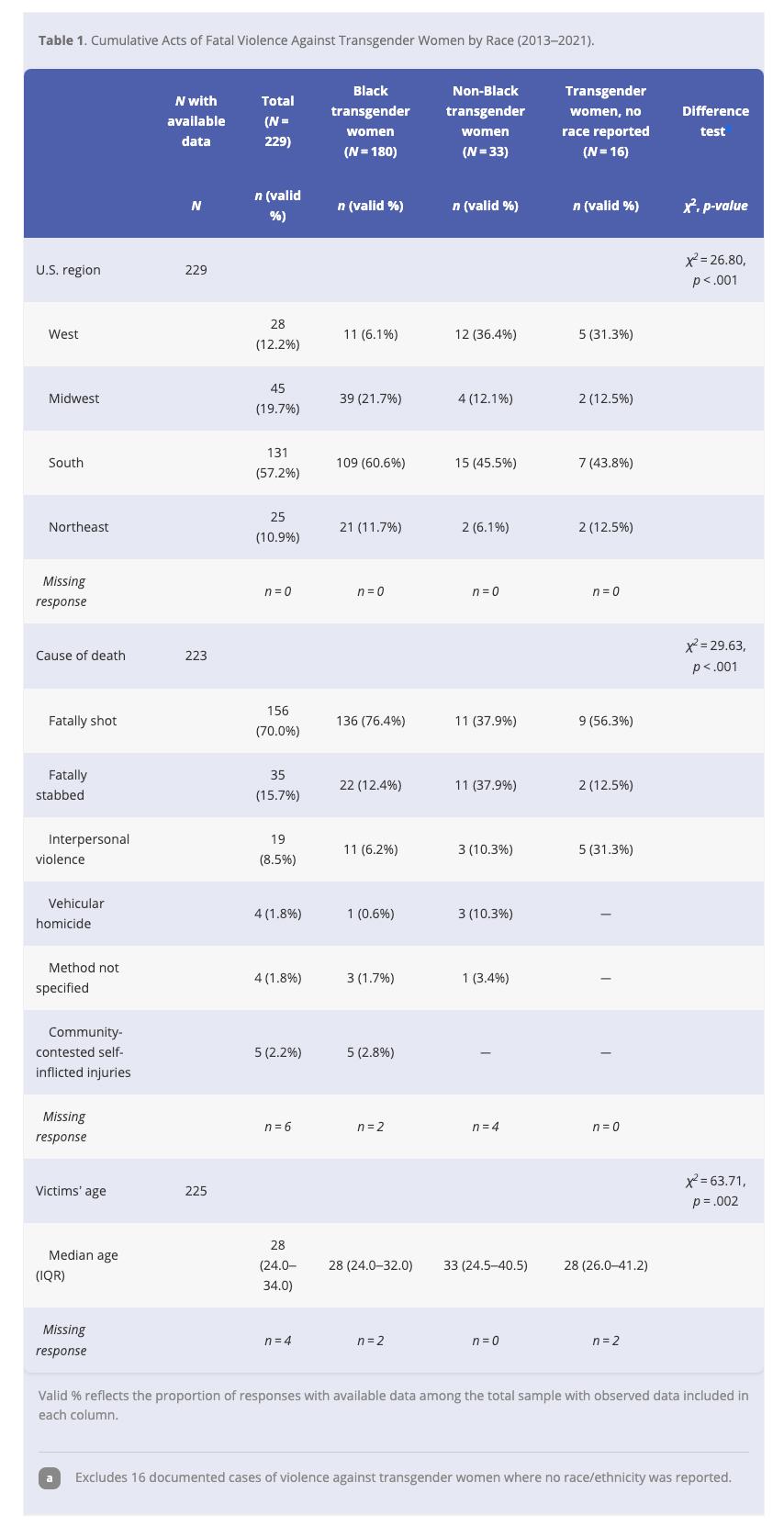Click the 'Total (N = 229)' header

point(278,121)
